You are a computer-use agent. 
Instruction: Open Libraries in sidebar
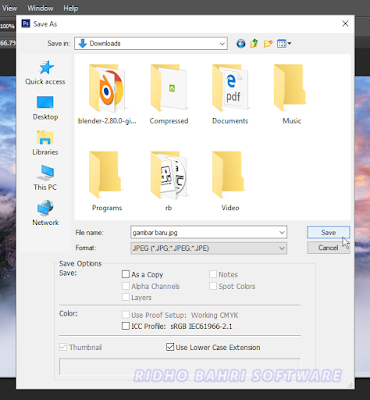point(45,143)
